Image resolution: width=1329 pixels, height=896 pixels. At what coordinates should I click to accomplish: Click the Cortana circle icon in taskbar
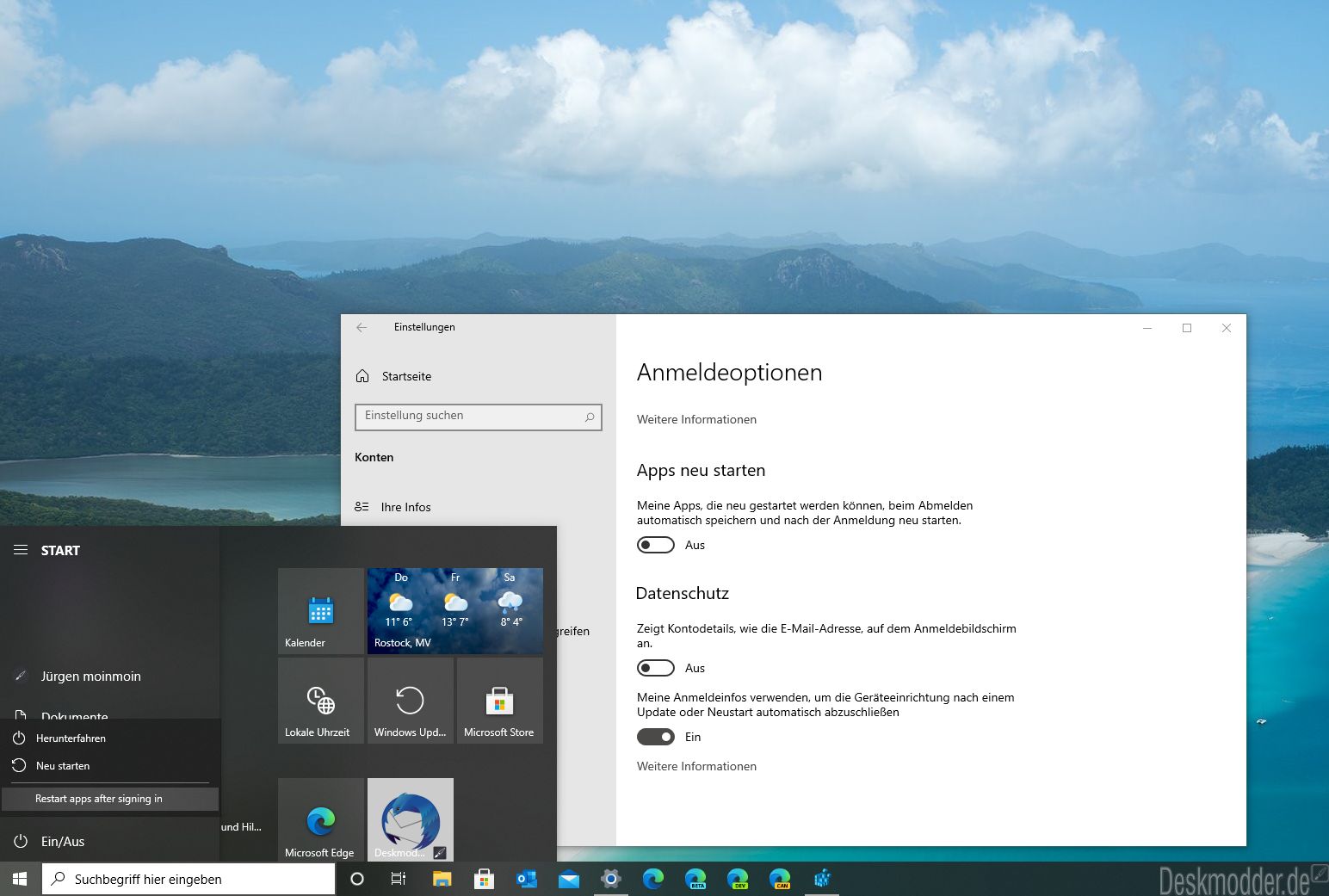coord(357,879)
